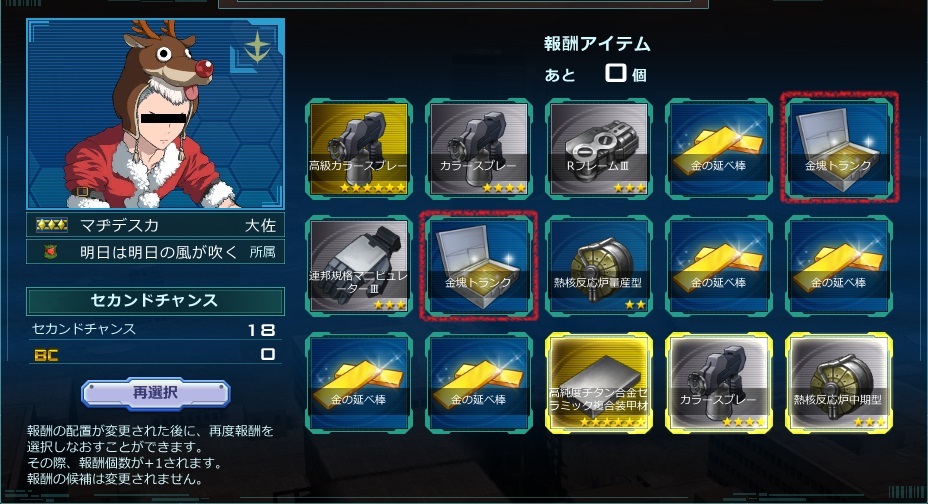Select the RフレームIII reward tile
928x504 pixels.
(x=598, y=149)
